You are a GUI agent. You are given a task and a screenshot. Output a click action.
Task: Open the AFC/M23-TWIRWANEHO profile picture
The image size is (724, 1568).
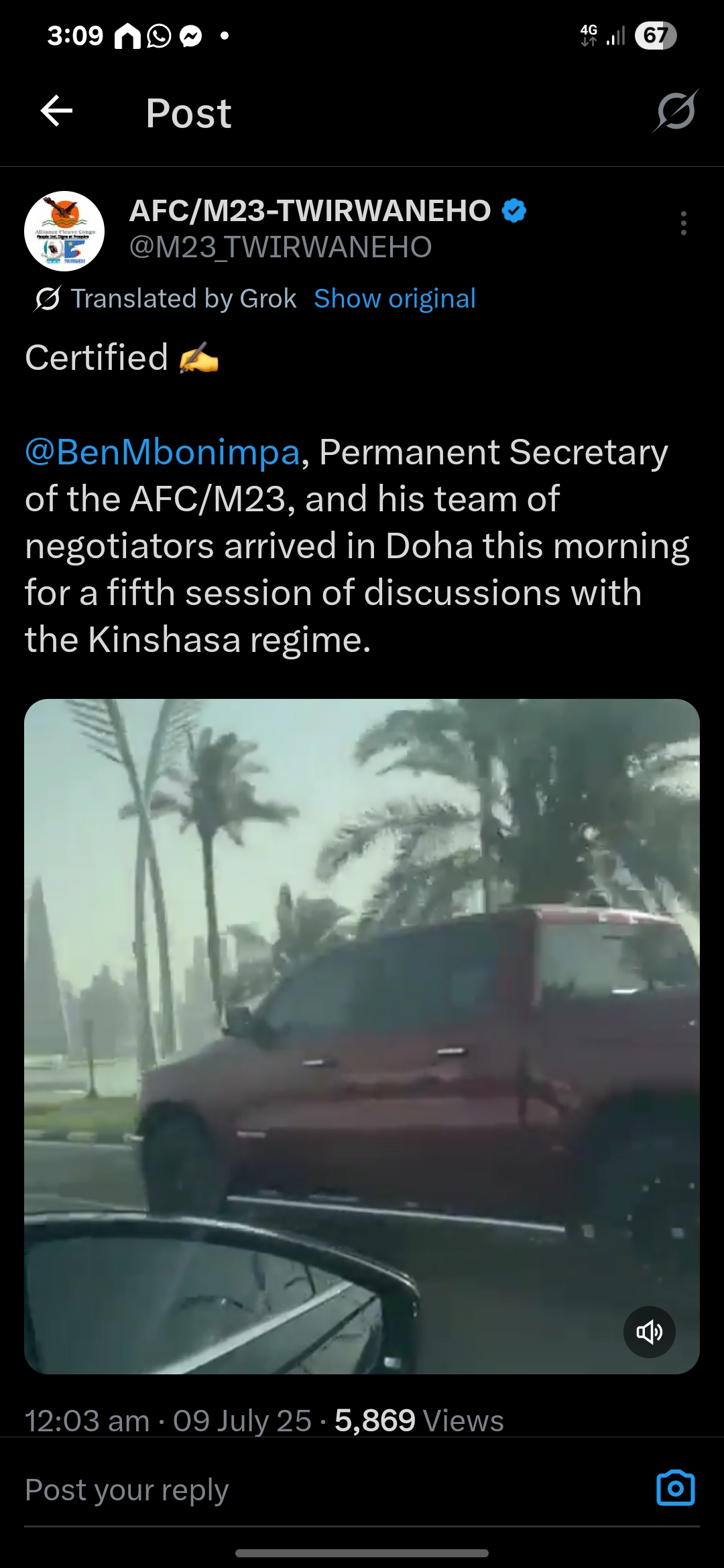pos(64,231)
